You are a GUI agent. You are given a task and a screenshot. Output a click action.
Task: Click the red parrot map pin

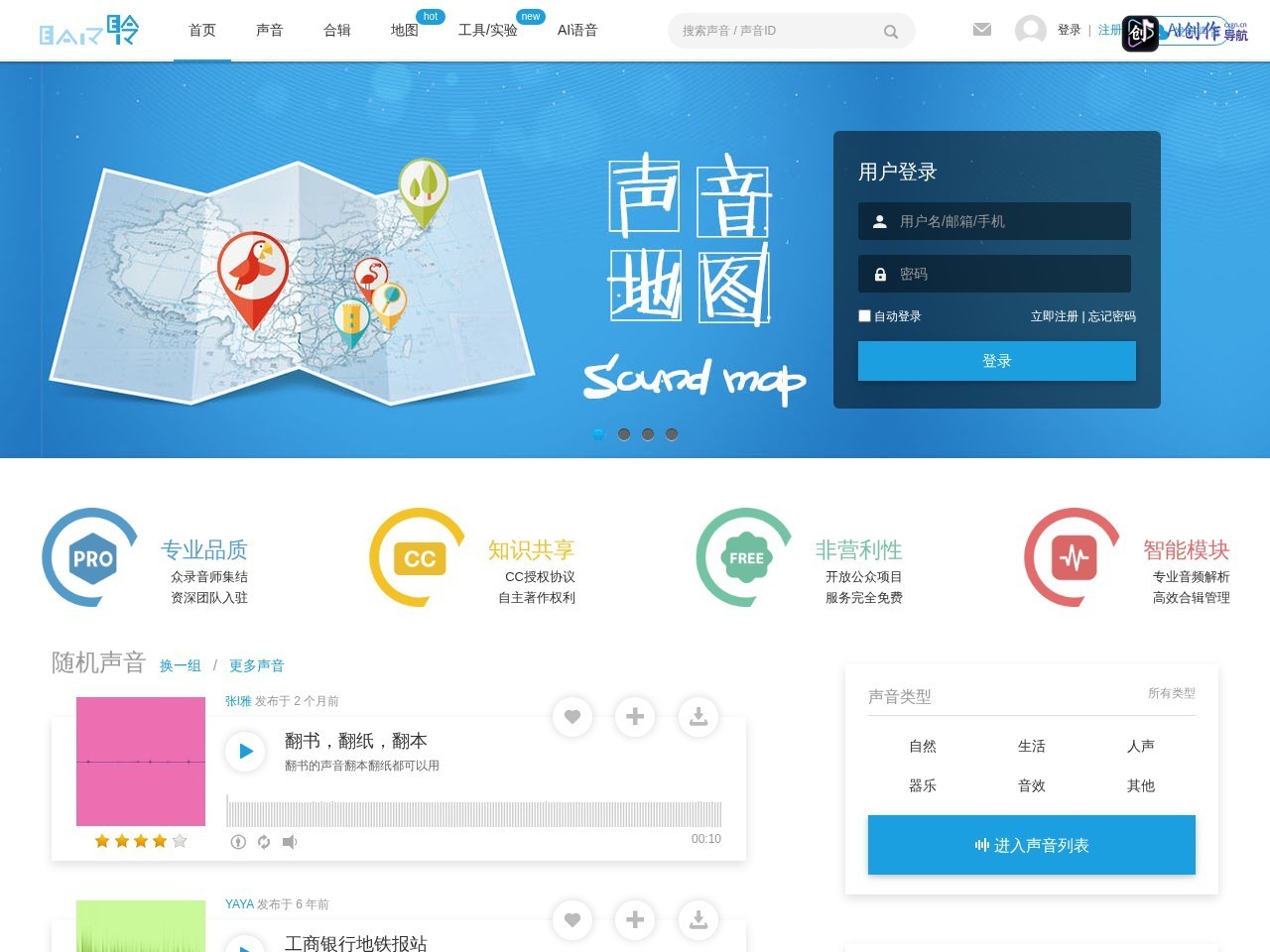point(253,279)
